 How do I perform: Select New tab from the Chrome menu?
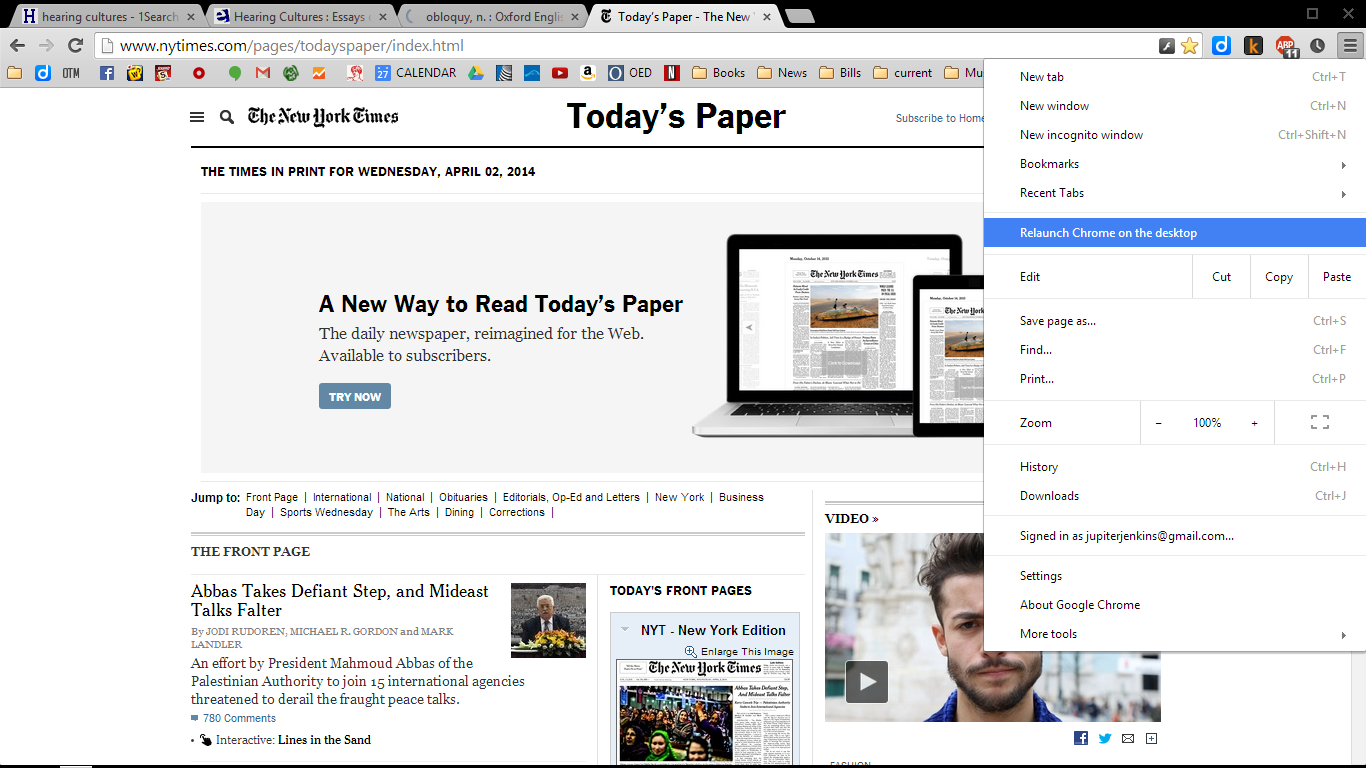[x=1175, y=77]
